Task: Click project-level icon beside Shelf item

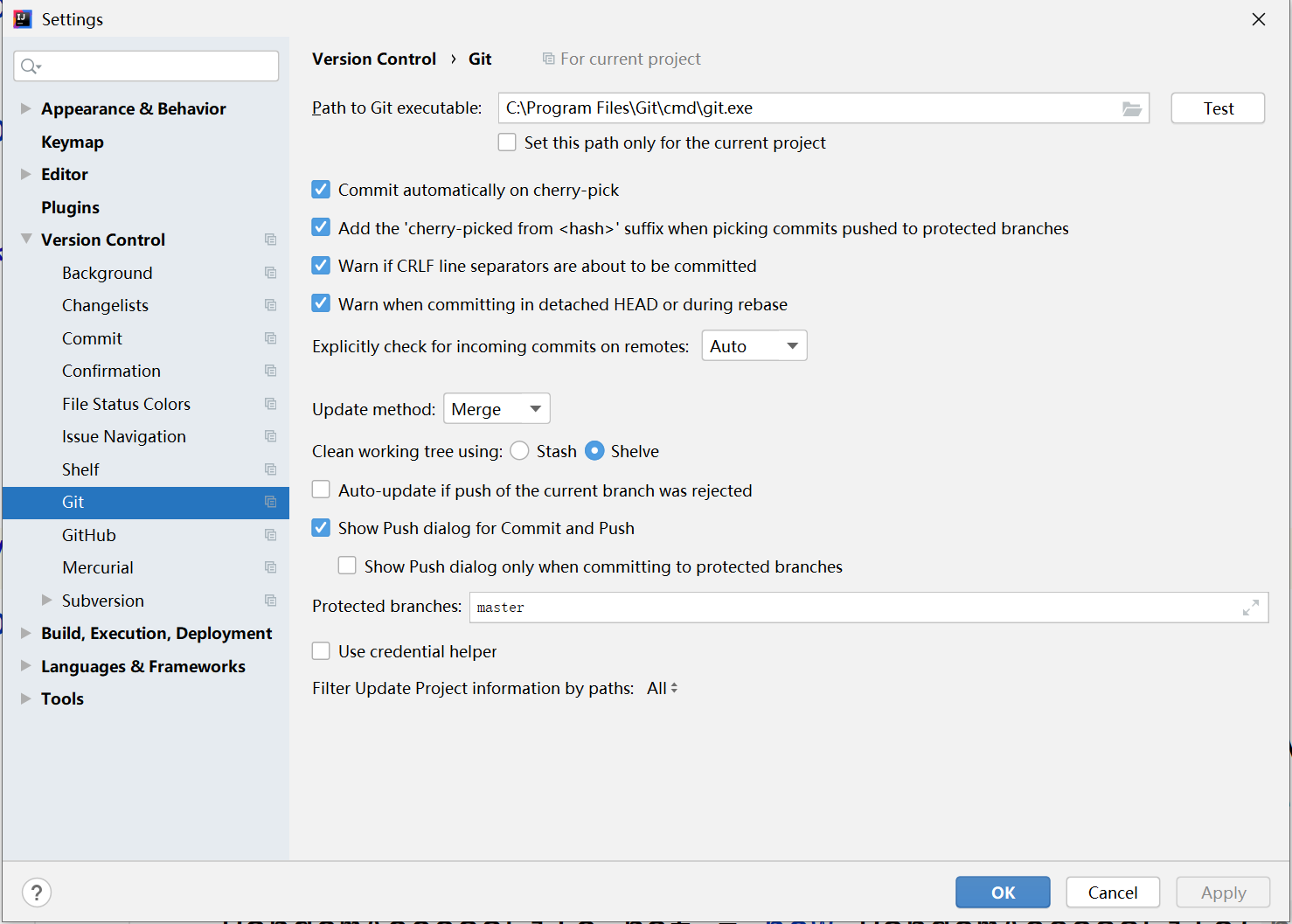Action: (x=271, y=469)
